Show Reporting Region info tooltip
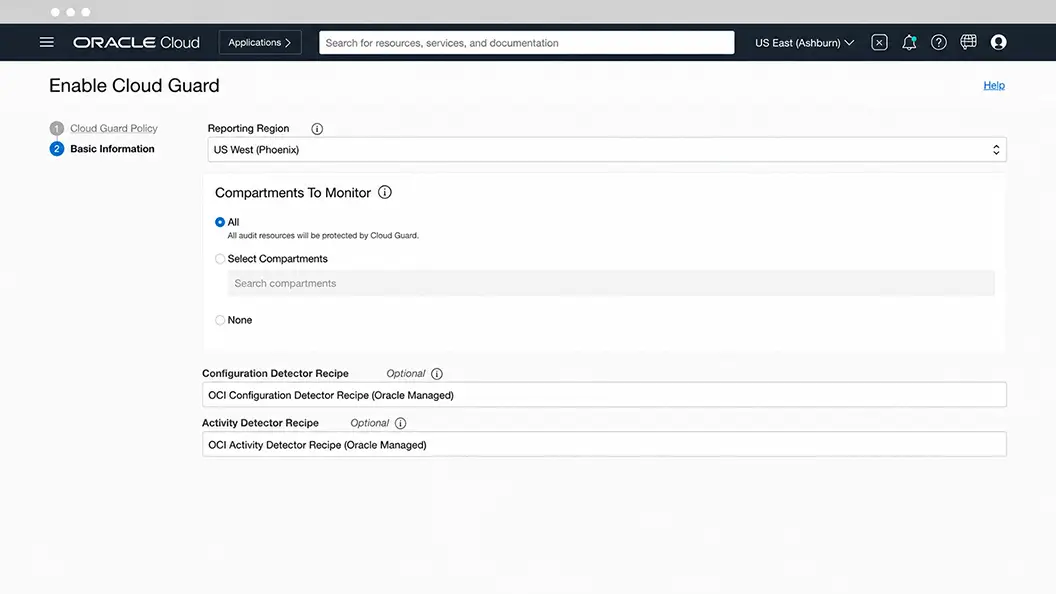This screenshot has height=594, width=1056. coord(317,129)
